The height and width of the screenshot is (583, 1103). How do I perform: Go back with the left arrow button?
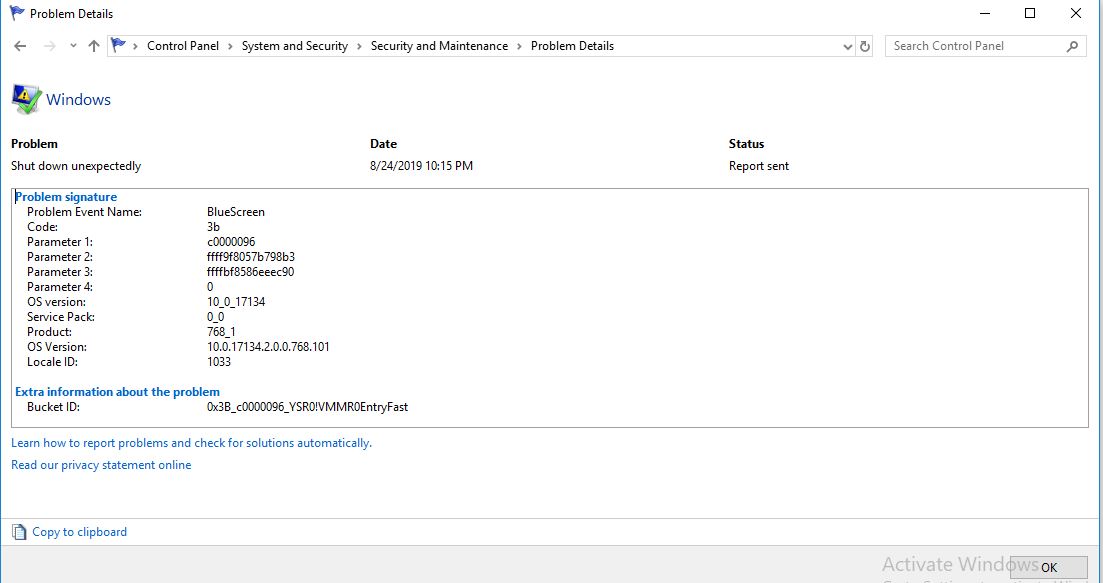tap(20, 46)
